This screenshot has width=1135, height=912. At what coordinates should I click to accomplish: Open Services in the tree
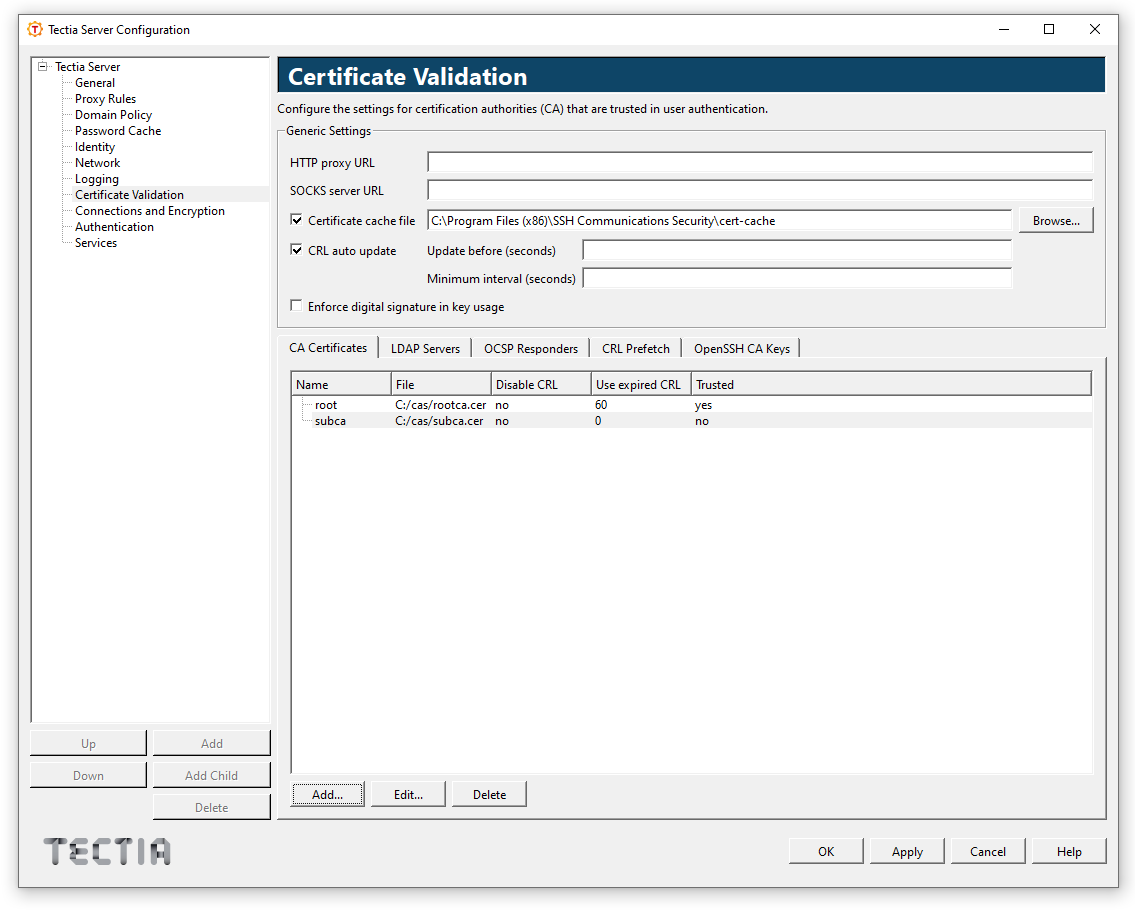(x=96, y=242)
